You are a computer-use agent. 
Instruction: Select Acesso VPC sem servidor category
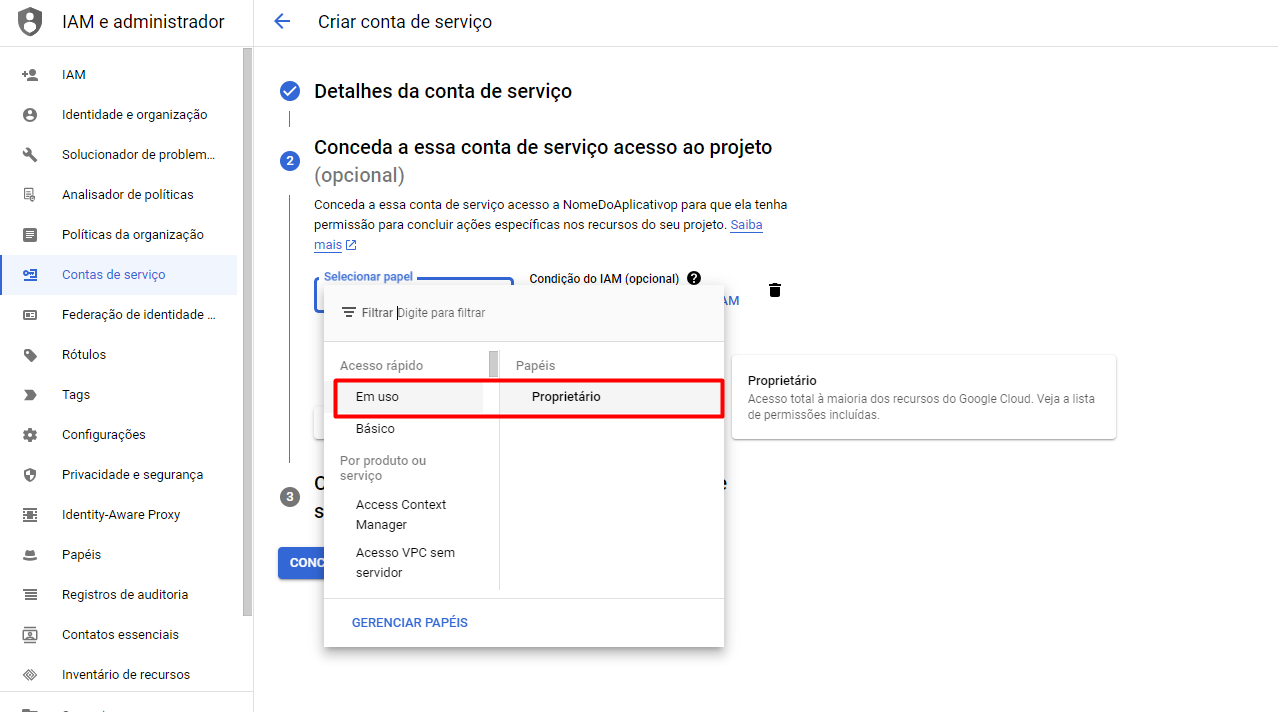(x=405, y=562)
